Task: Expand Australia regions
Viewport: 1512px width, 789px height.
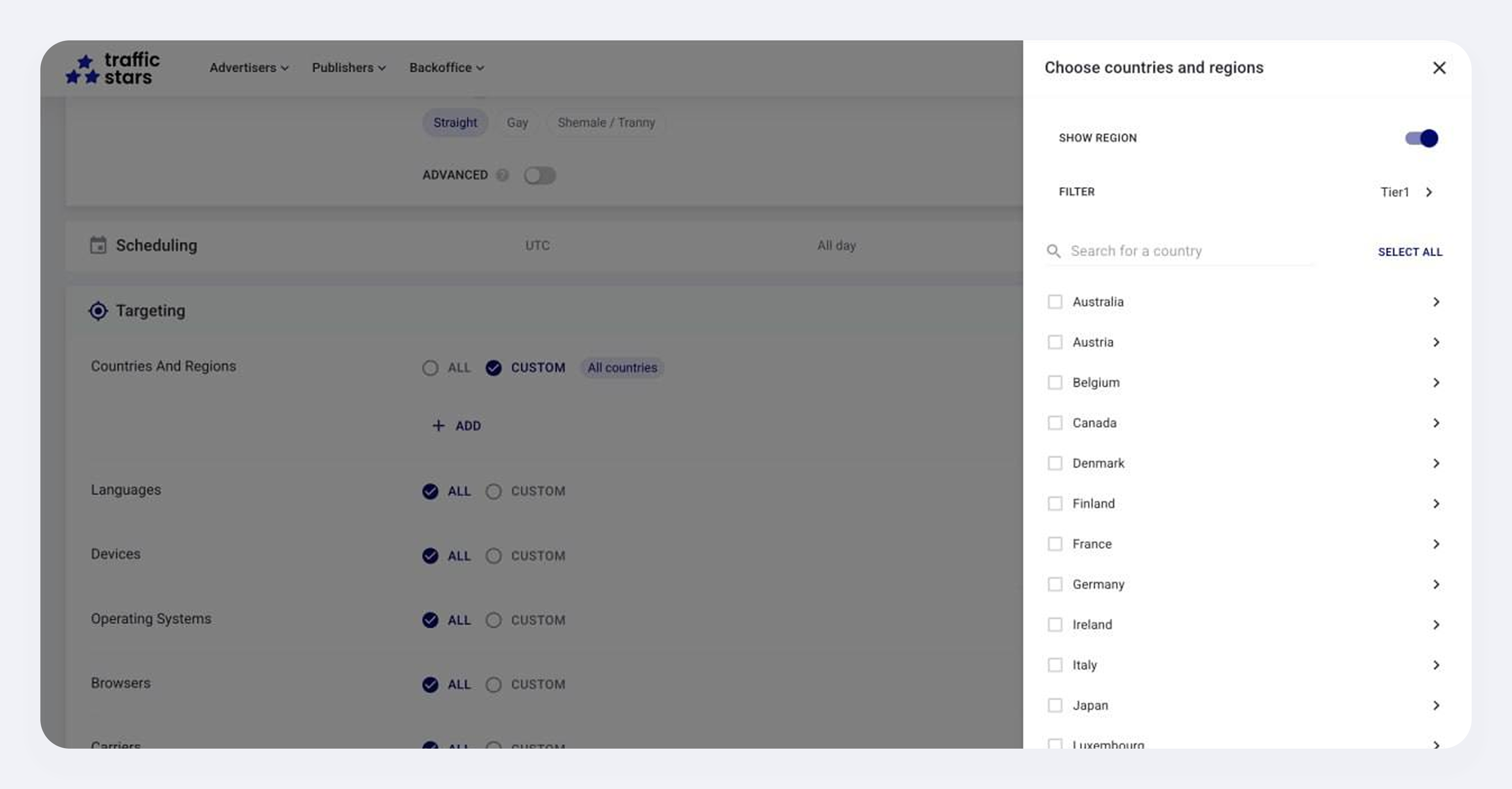Action: [1436, 302]
